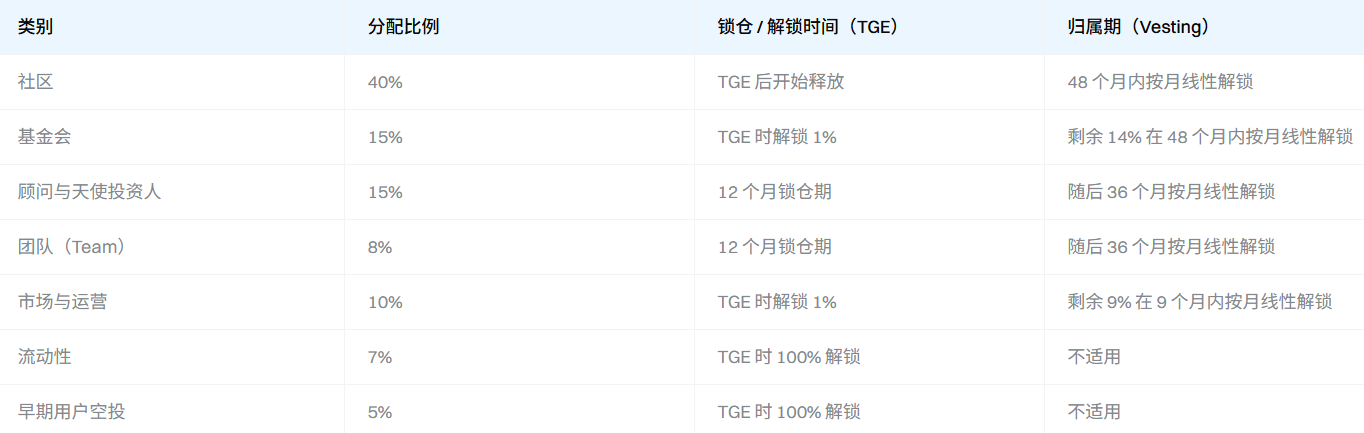Click '48 个月内按月线性解锁' in 社区 row

(1160, 82)
